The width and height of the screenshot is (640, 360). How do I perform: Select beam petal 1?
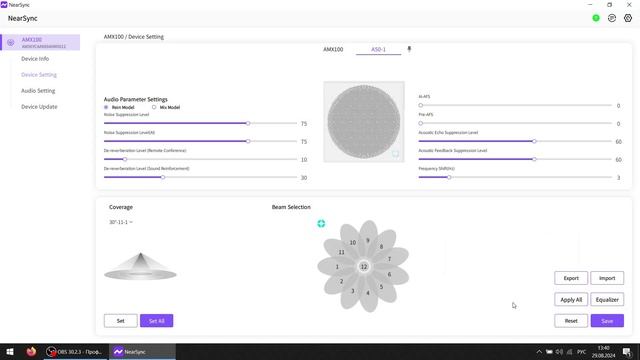pyautogui.click(x=337, y=267)
